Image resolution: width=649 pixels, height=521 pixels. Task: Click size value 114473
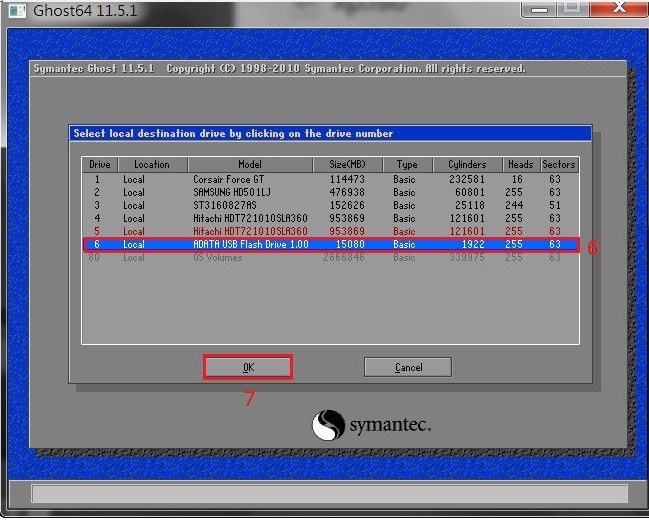(x=347, y=179)
